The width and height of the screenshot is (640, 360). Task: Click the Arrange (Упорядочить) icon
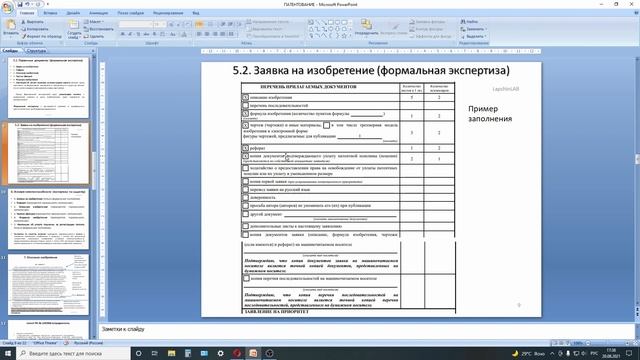pos(366,25)
